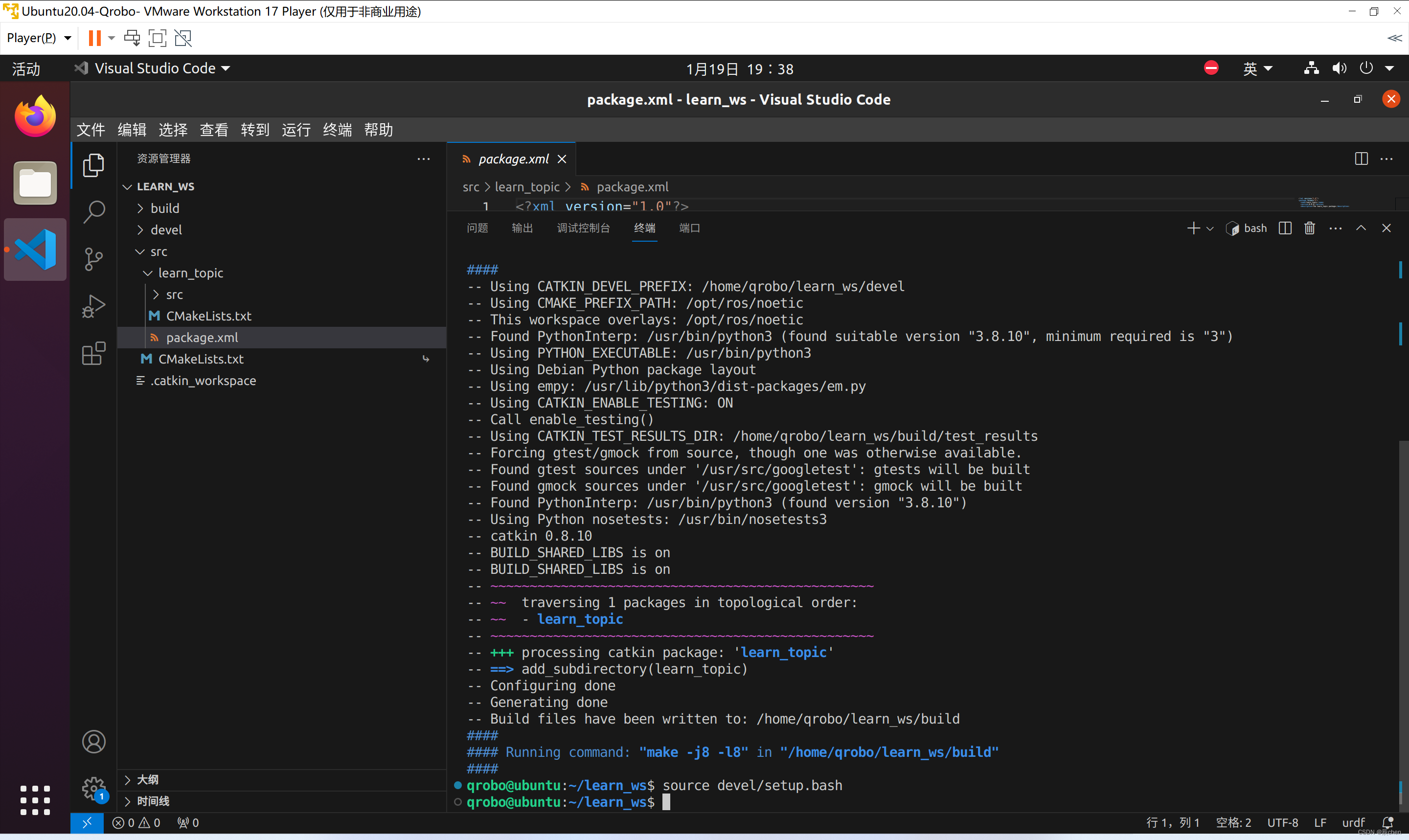Image resolution: width=1409 pixels, height=840 pixels.
Task: Open the 终端 menu in menu bar
Action: 337,130
